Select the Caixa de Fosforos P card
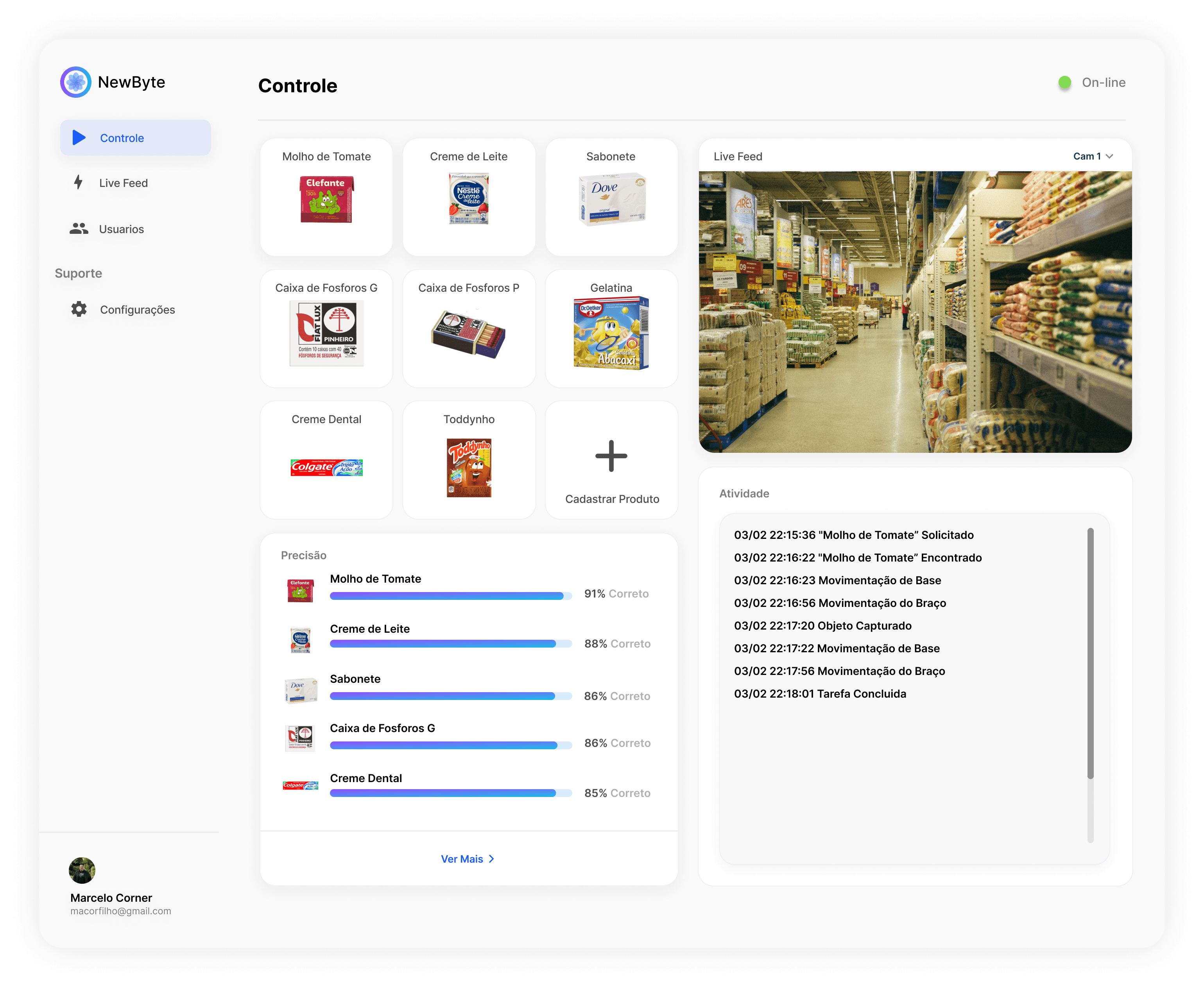The height and width of the screenshot is (987, 1204). click(x=469, y=328)
